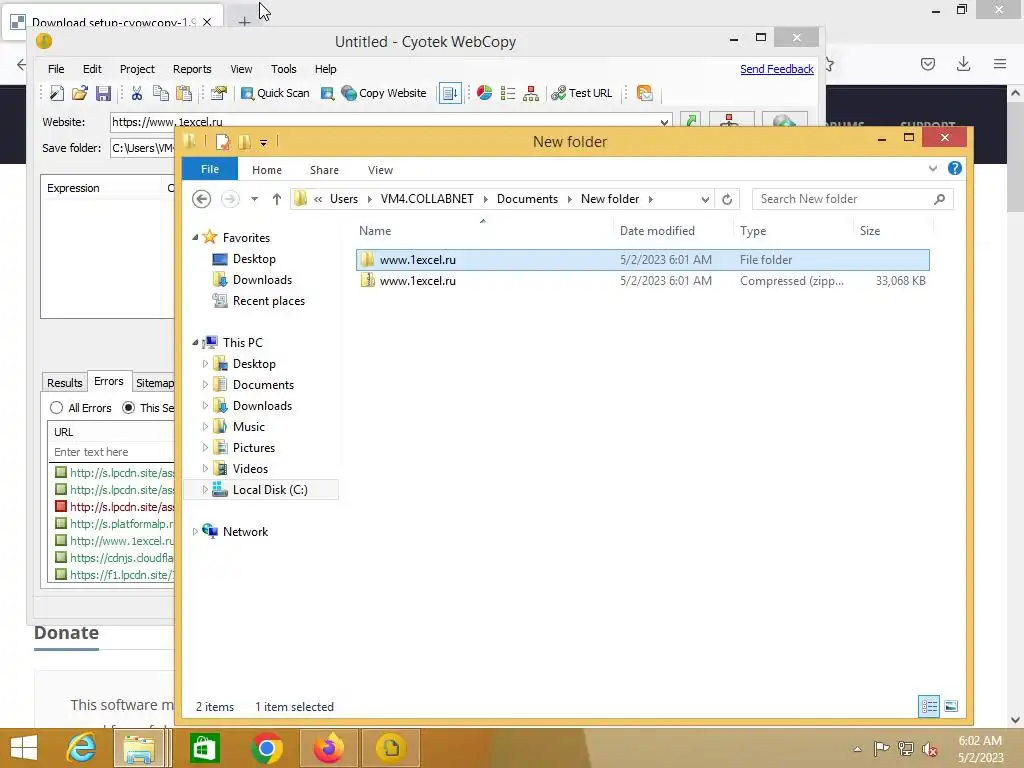
Task: Click the Save floppy disk icon in WebCopy
Action: point(103,93)
